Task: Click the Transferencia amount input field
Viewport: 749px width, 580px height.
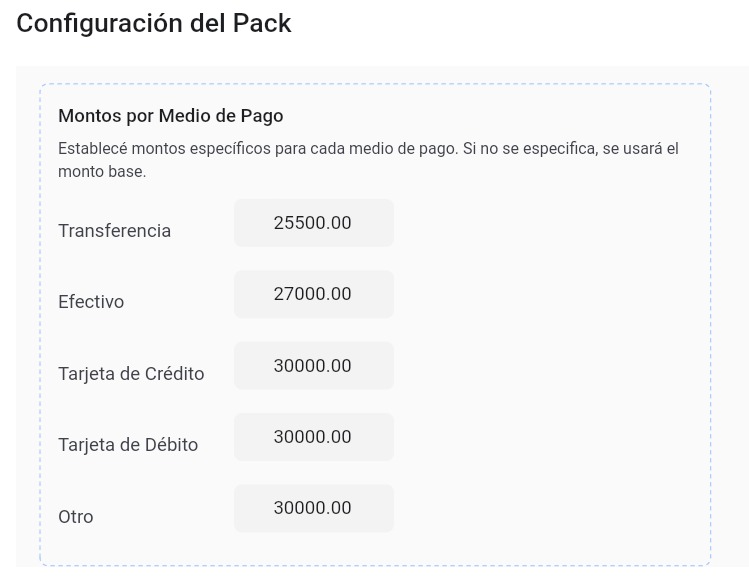Action: pos(313,223)
